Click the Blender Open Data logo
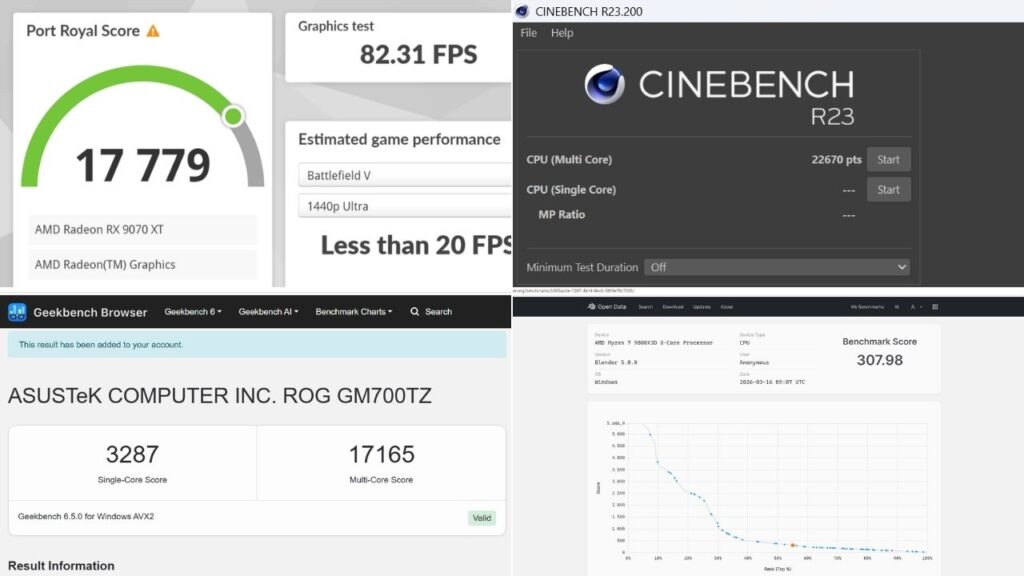This screenshot has height=576, width=1024. point(592,307)
